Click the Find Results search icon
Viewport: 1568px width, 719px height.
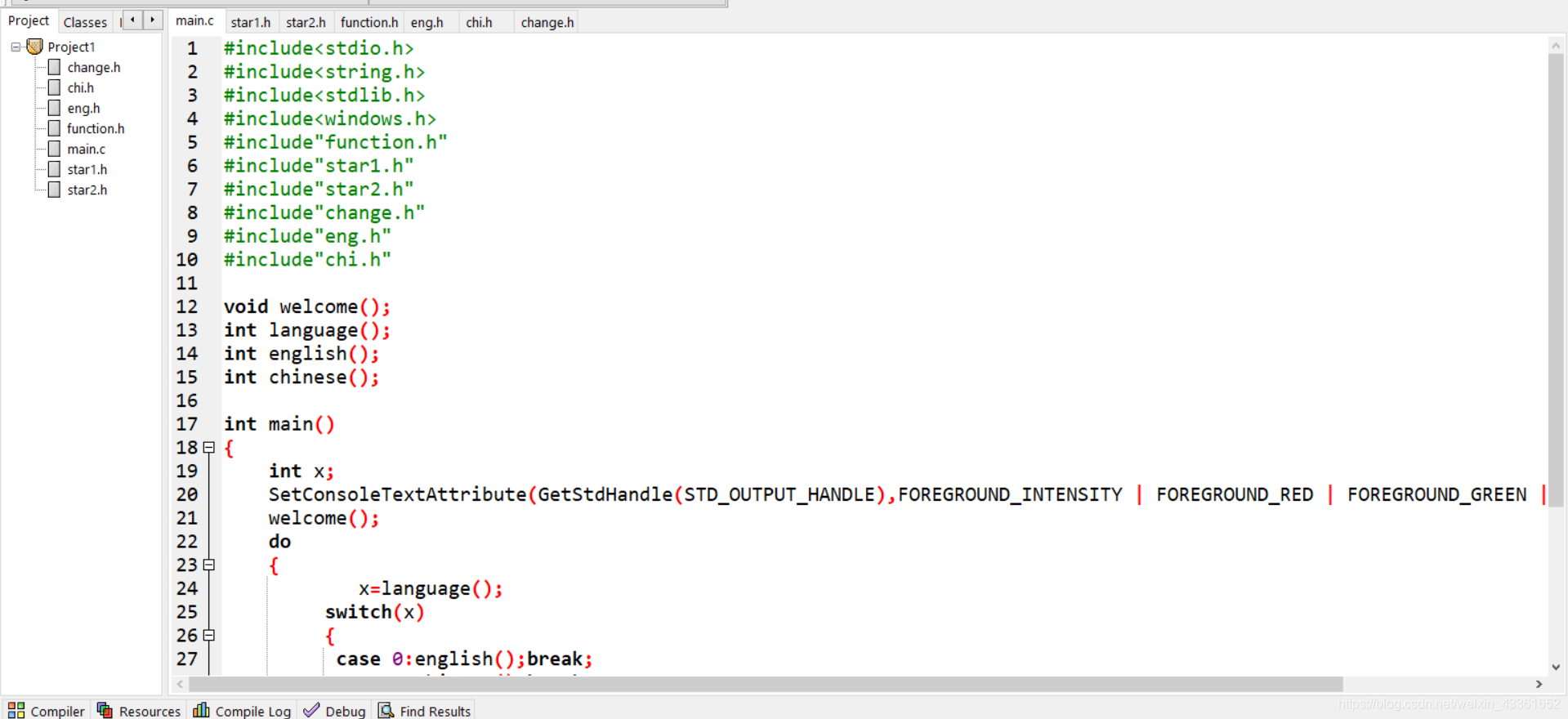coord(386,710)
